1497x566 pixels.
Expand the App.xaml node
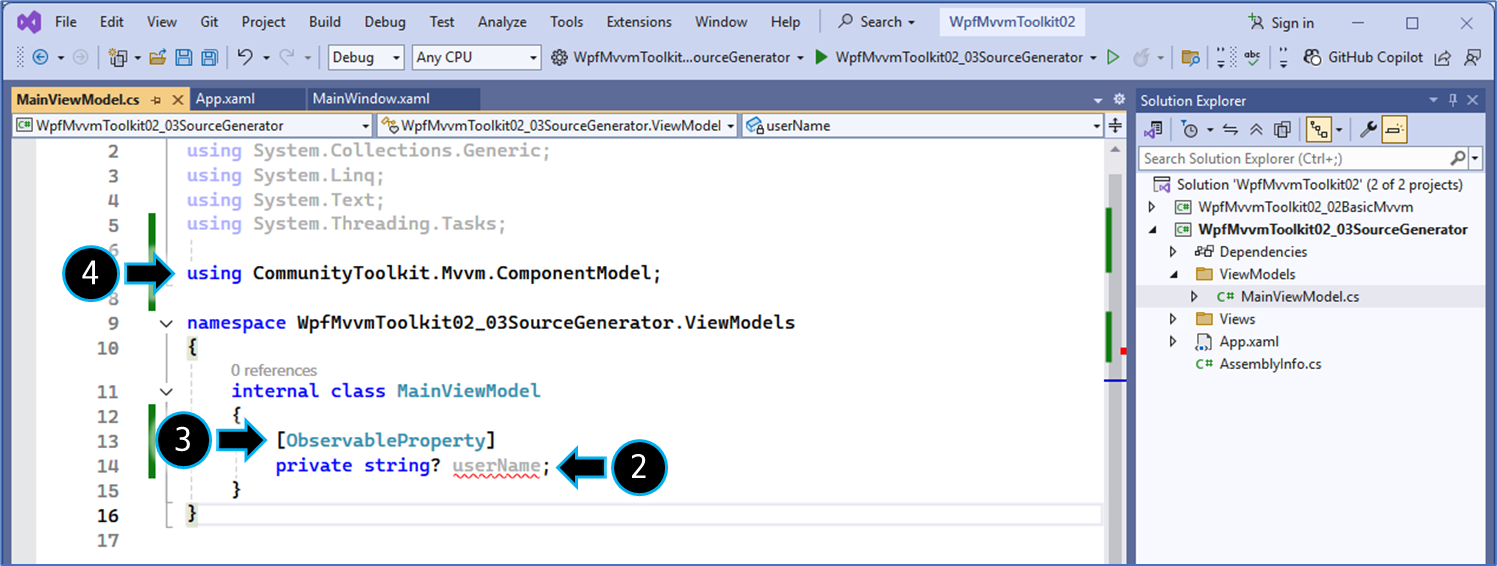(1174, 342)
